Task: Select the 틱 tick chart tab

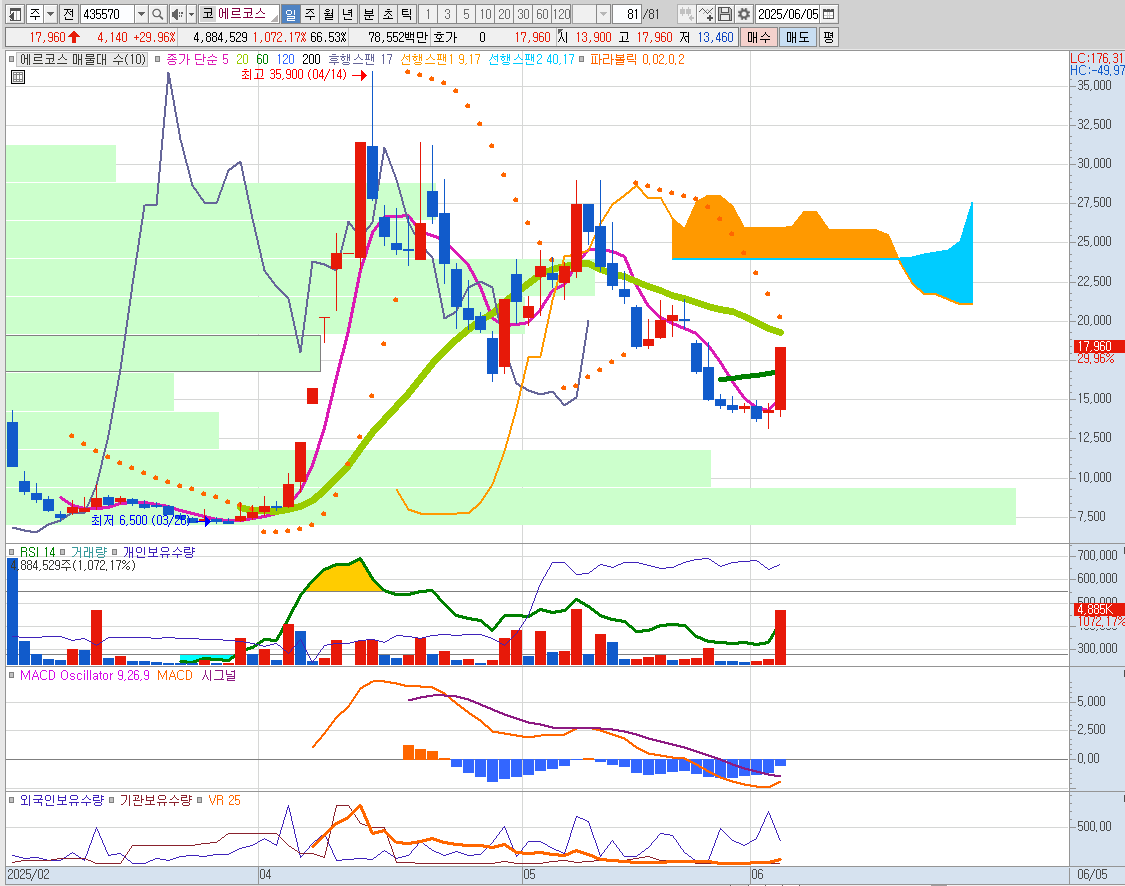Action: pos(406,14)
